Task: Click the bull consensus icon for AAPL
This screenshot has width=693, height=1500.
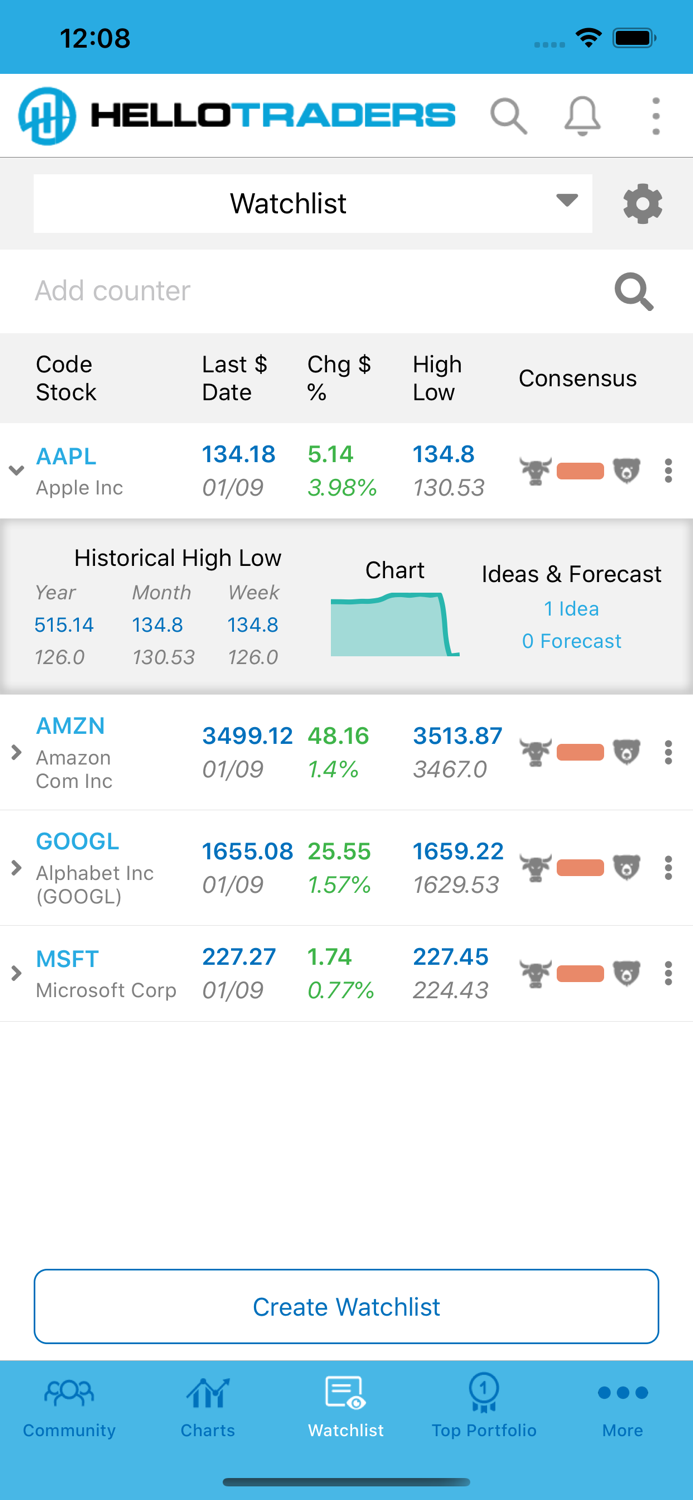Action: [535, 469]
